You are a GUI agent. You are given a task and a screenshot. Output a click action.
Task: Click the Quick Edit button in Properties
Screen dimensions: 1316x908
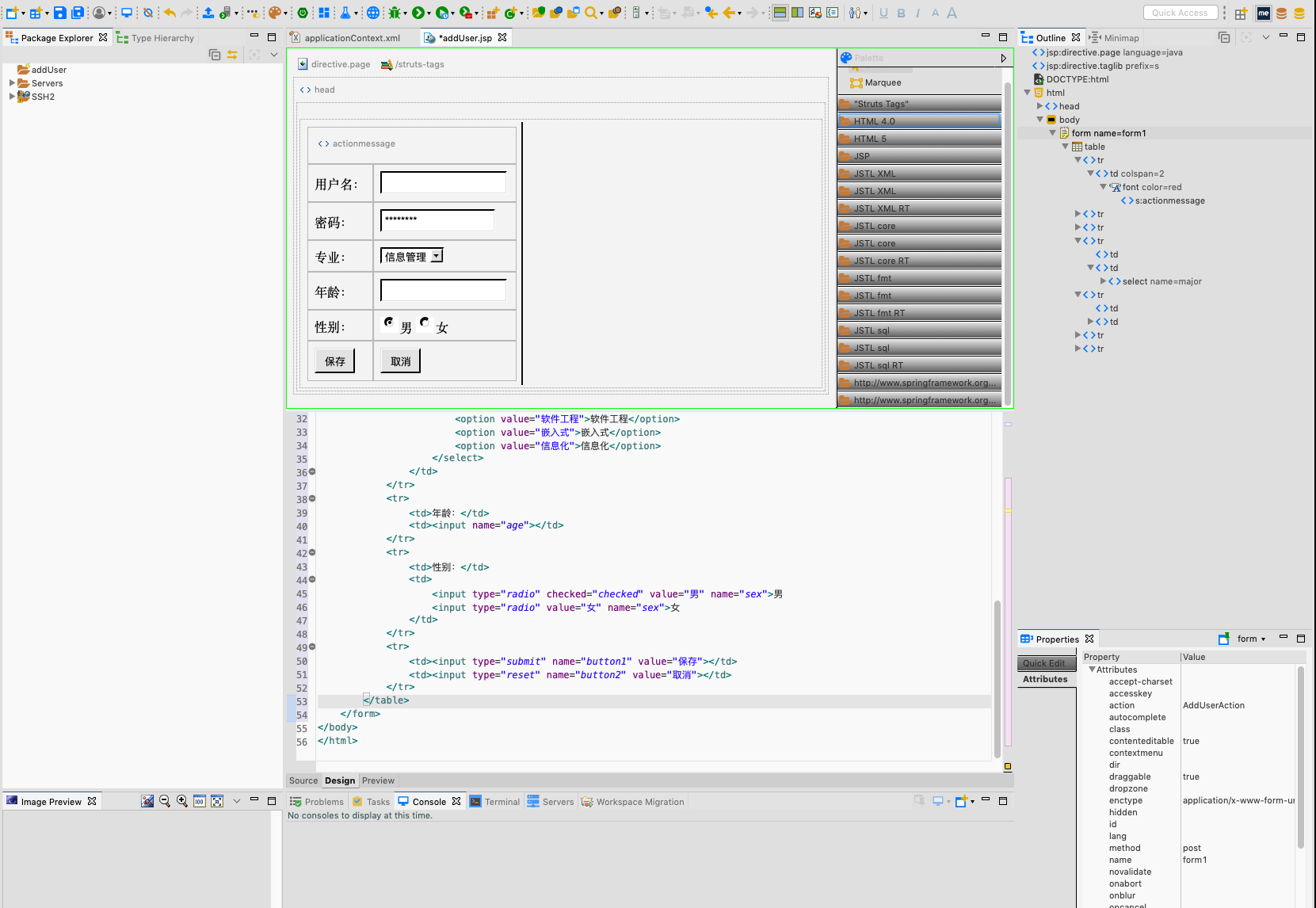coord(1047,663)
